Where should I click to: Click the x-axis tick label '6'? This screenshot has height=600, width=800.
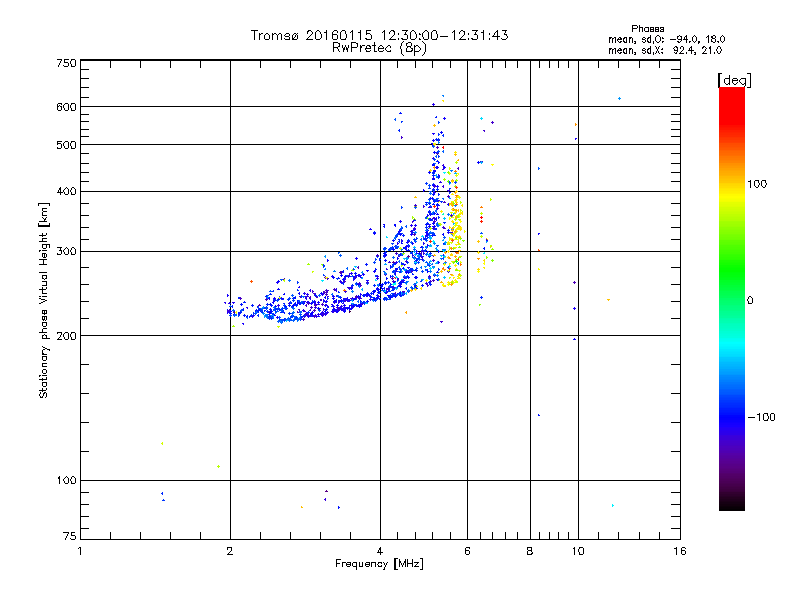tap(467, 551)
